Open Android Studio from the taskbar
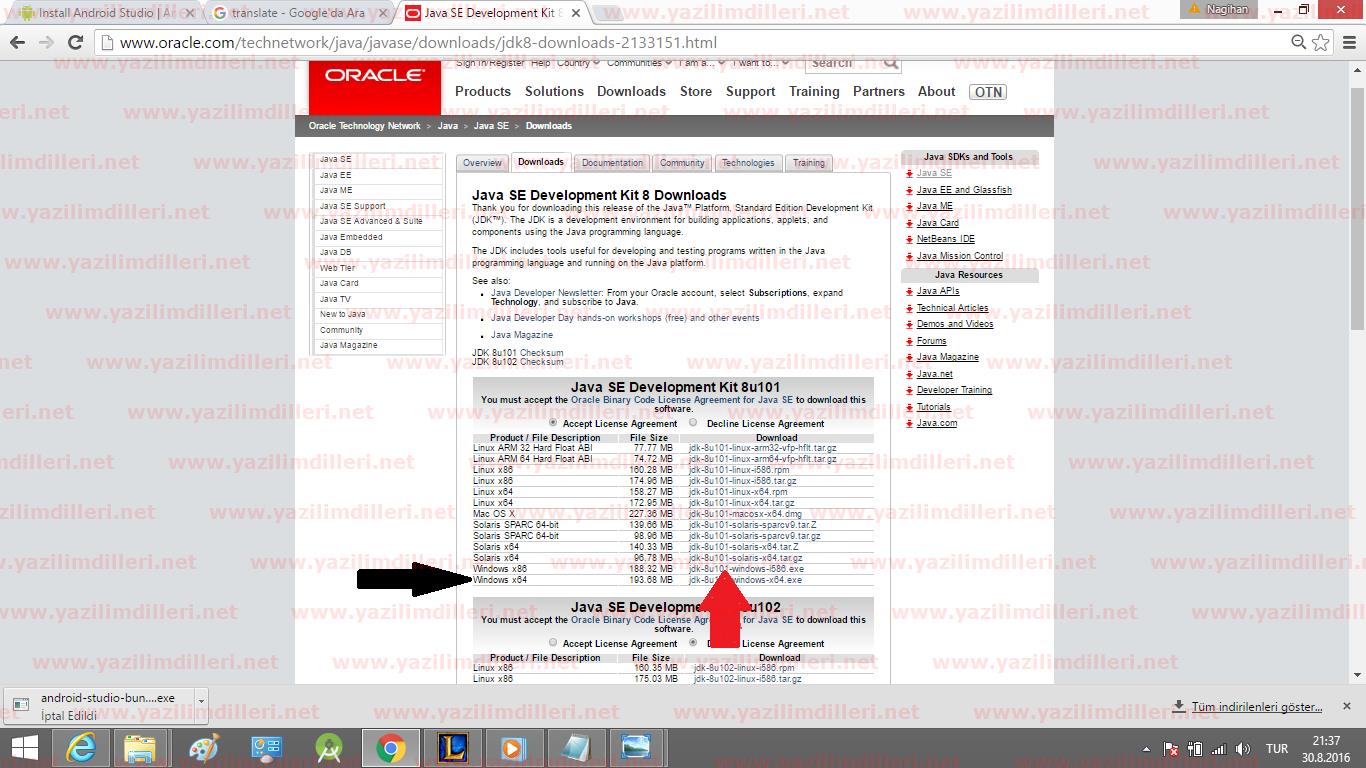Viewport: 1366px width, 768px height. 328,748
